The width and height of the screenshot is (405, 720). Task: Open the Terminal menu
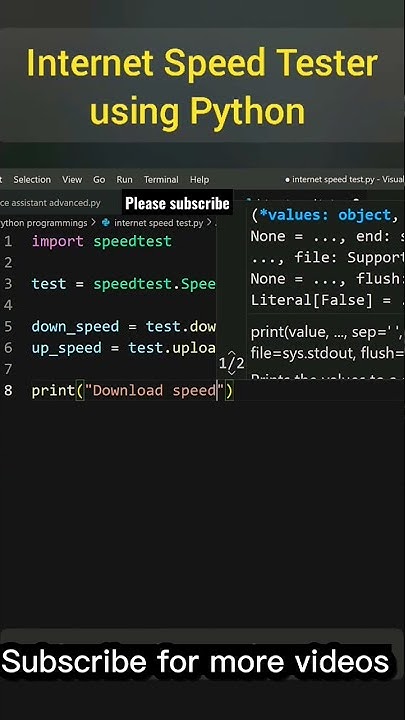pyautogui.click(x=161, y=180)
